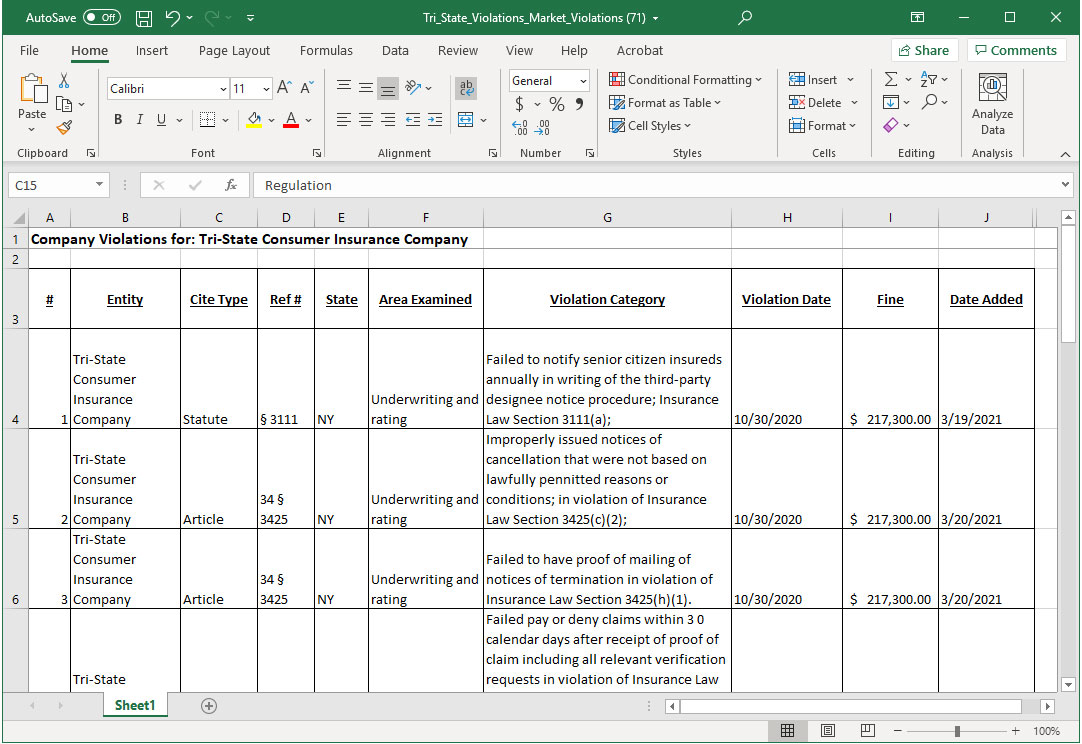1082x744 pixels.
Task: Open the Name Box C15 dropdown arrow
Action: (99, 184)
